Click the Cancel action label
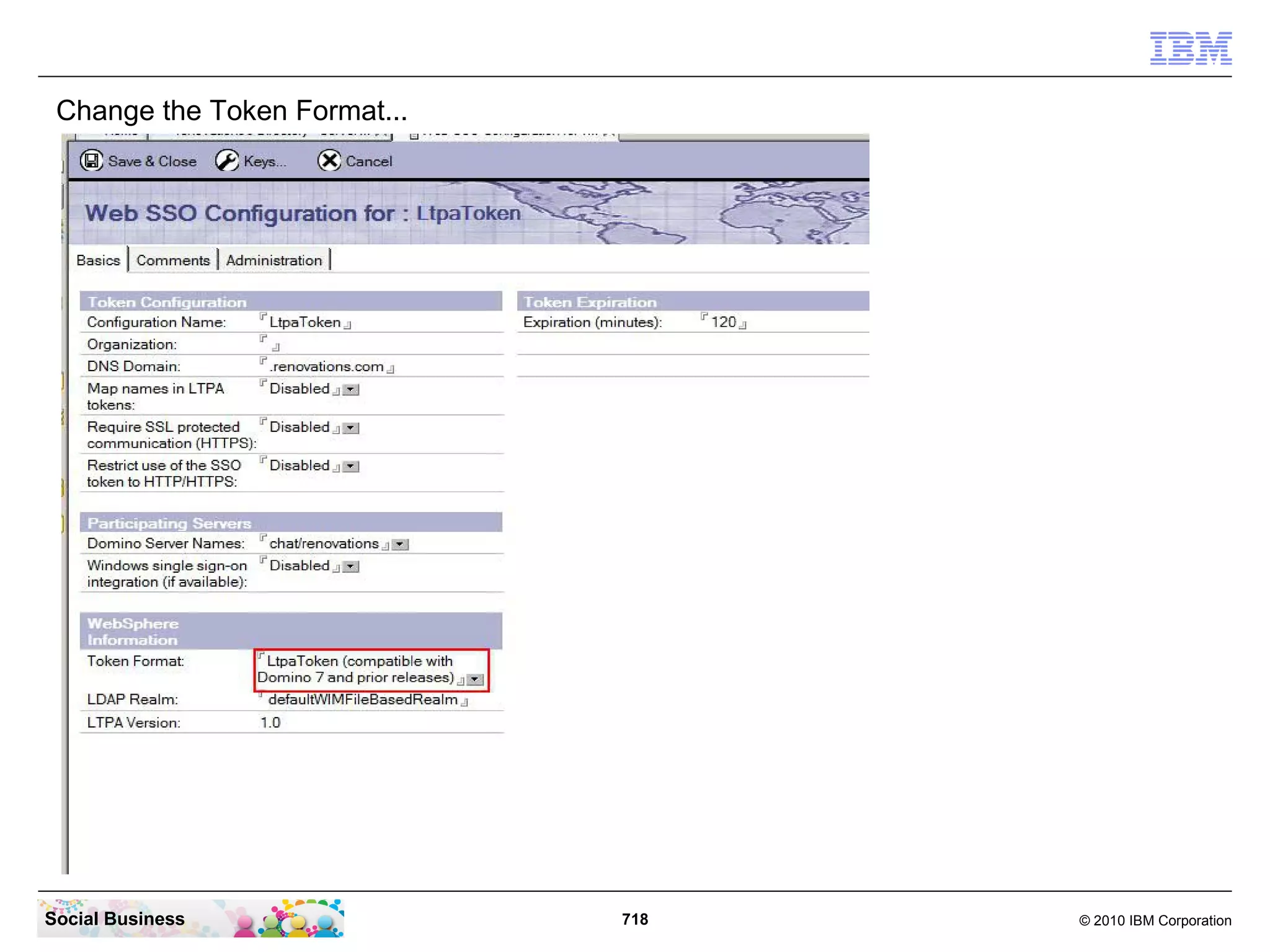The width and height of the screenshot is (1270, 952). (369, 161)
